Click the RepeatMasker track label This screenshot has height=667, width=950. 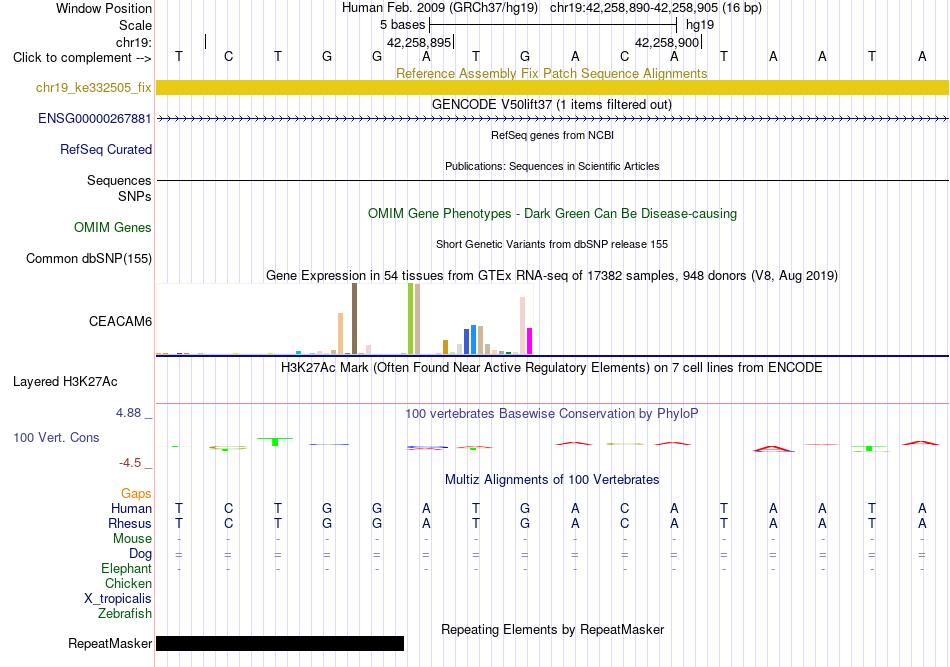pos(110,643)
